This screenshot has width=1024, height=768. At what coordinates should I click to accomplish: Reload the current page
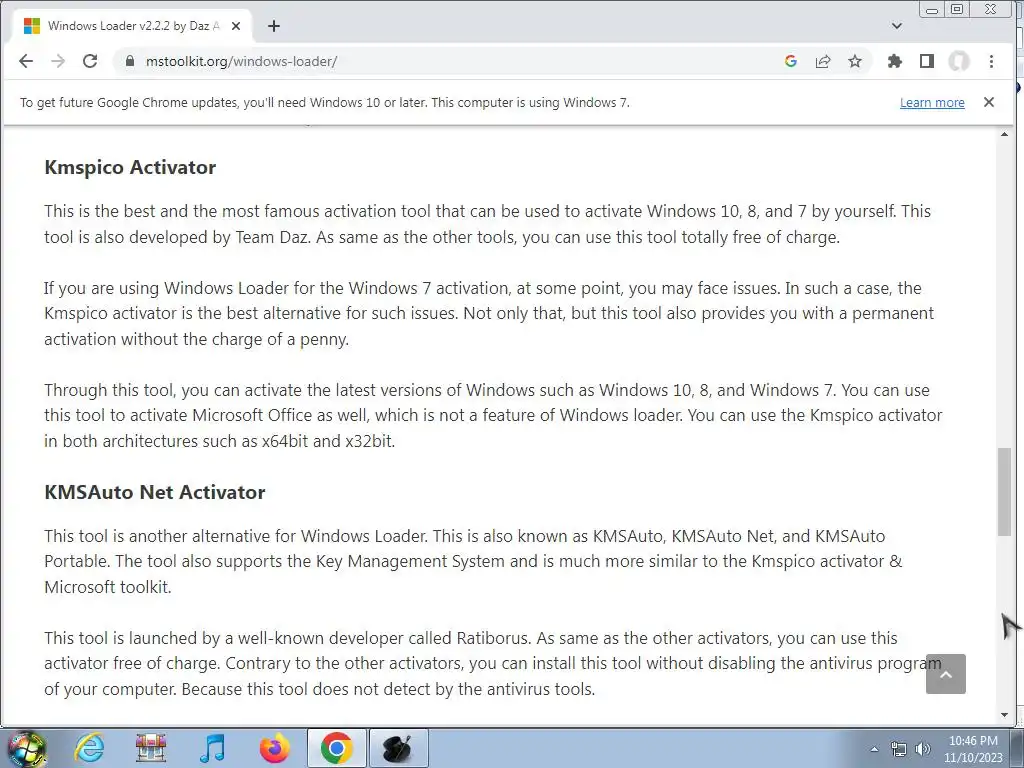click(90, 61)
